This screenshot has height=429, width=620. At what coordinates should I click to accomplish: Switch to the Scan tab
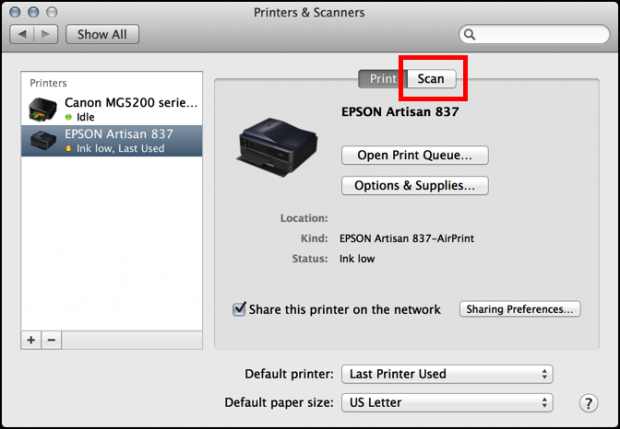tap(431, 79)
